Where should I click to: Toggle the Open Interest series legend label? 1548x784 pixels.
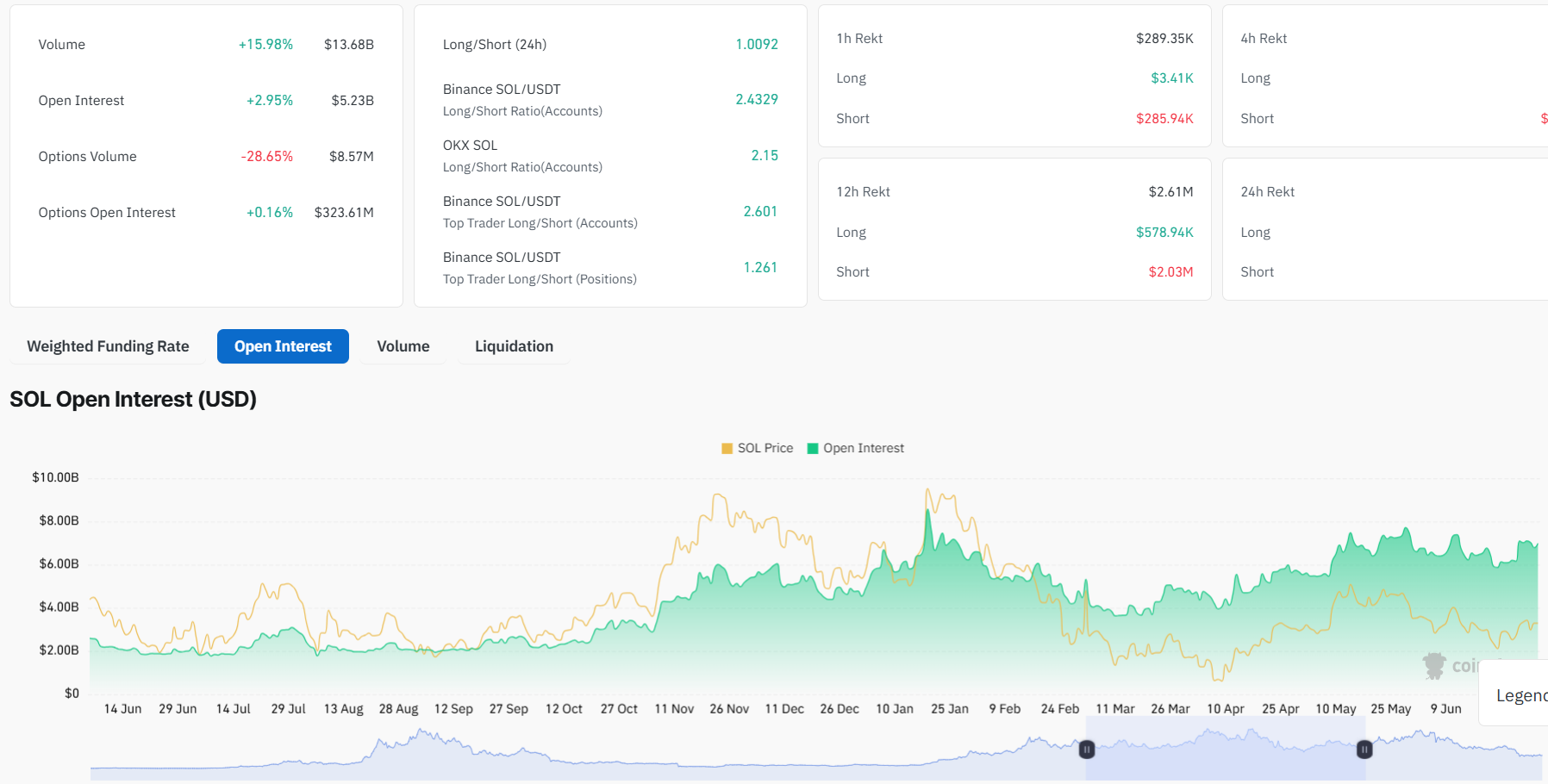tap(863, 449)
